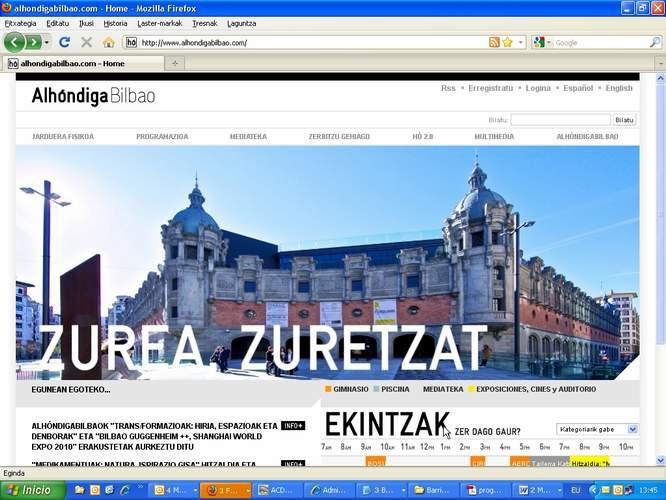666x500 pixels.
Task: Click the EGUNEAN EGOTEKO... heading
Action: pos(71,389)
